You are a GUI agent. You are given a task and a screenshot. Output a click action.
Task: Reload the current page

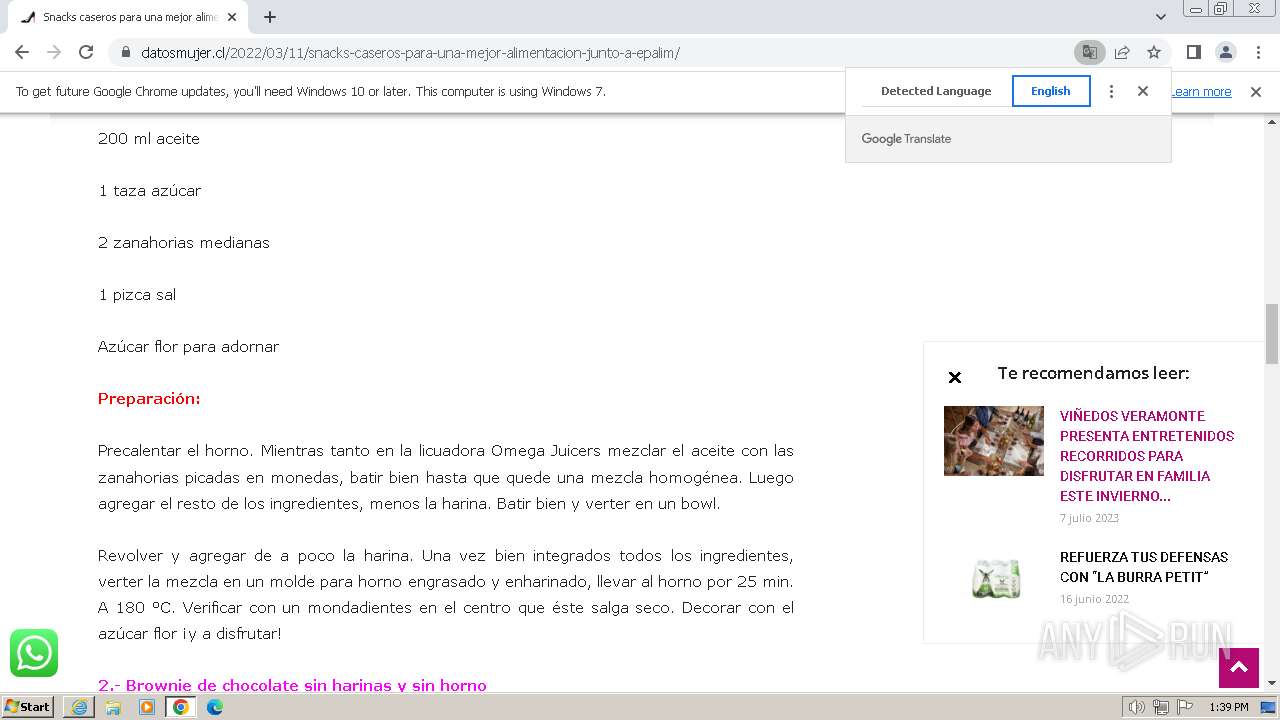tap(86, 52)
